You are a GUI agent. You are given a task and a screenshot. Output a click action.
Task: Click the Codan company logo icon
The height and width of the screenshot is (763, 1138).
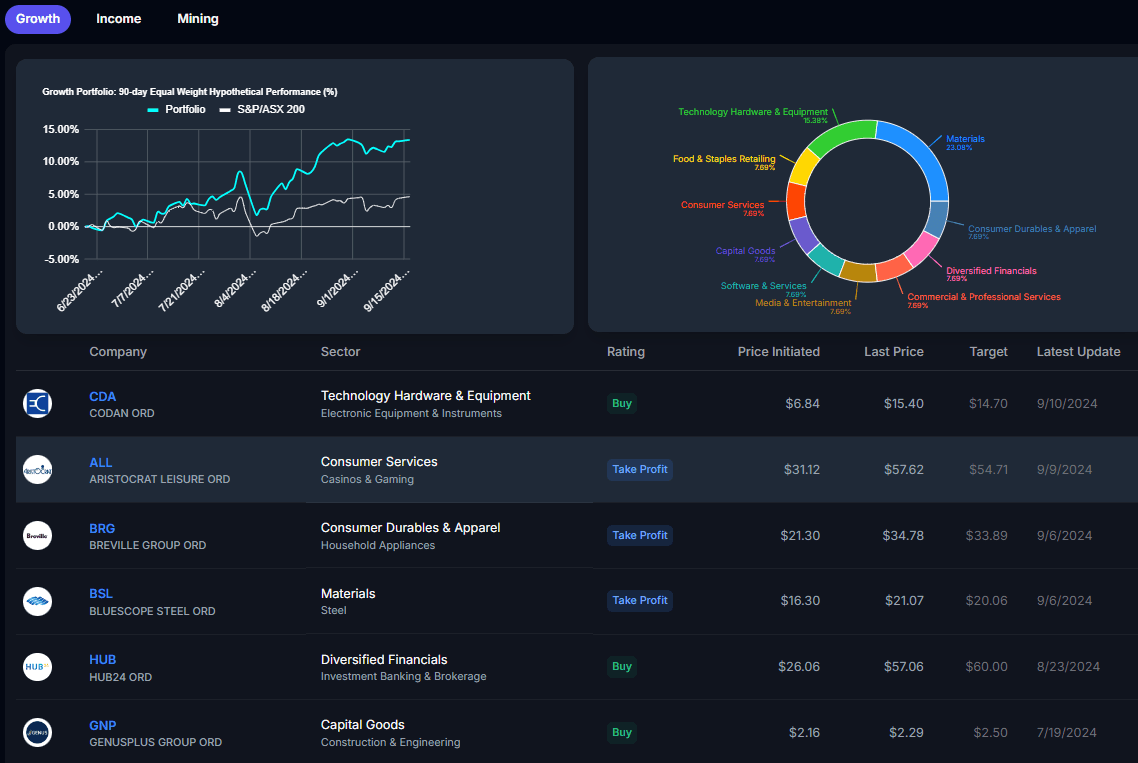[x=37, y=403]
